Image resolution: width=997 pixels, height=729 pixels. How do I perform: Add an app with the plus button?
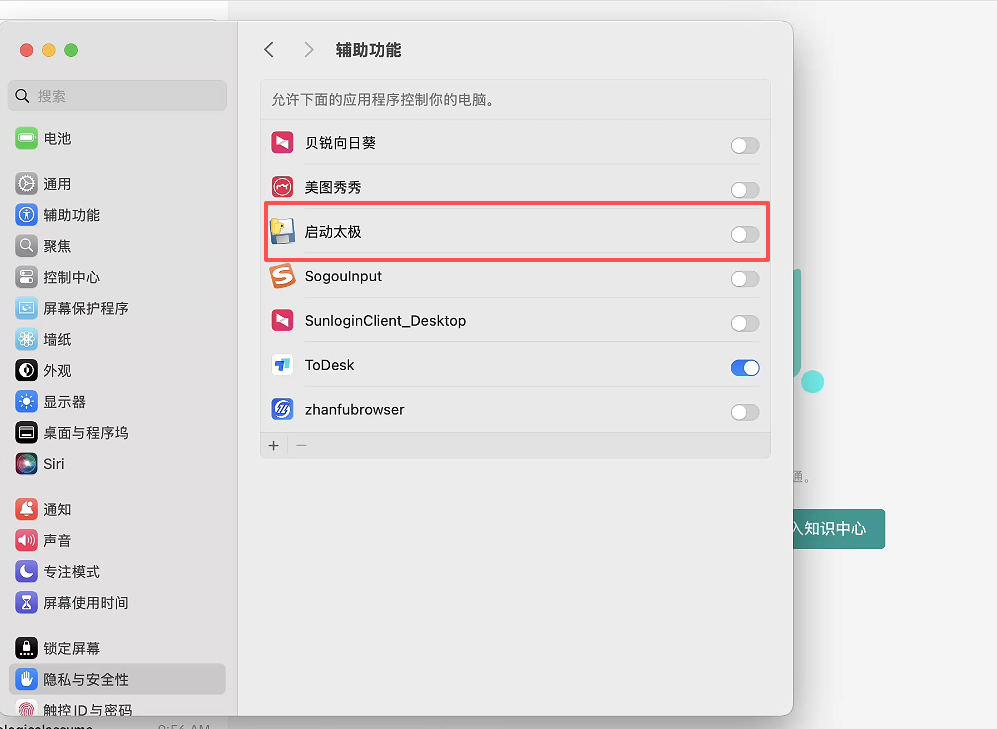point(274,445)
